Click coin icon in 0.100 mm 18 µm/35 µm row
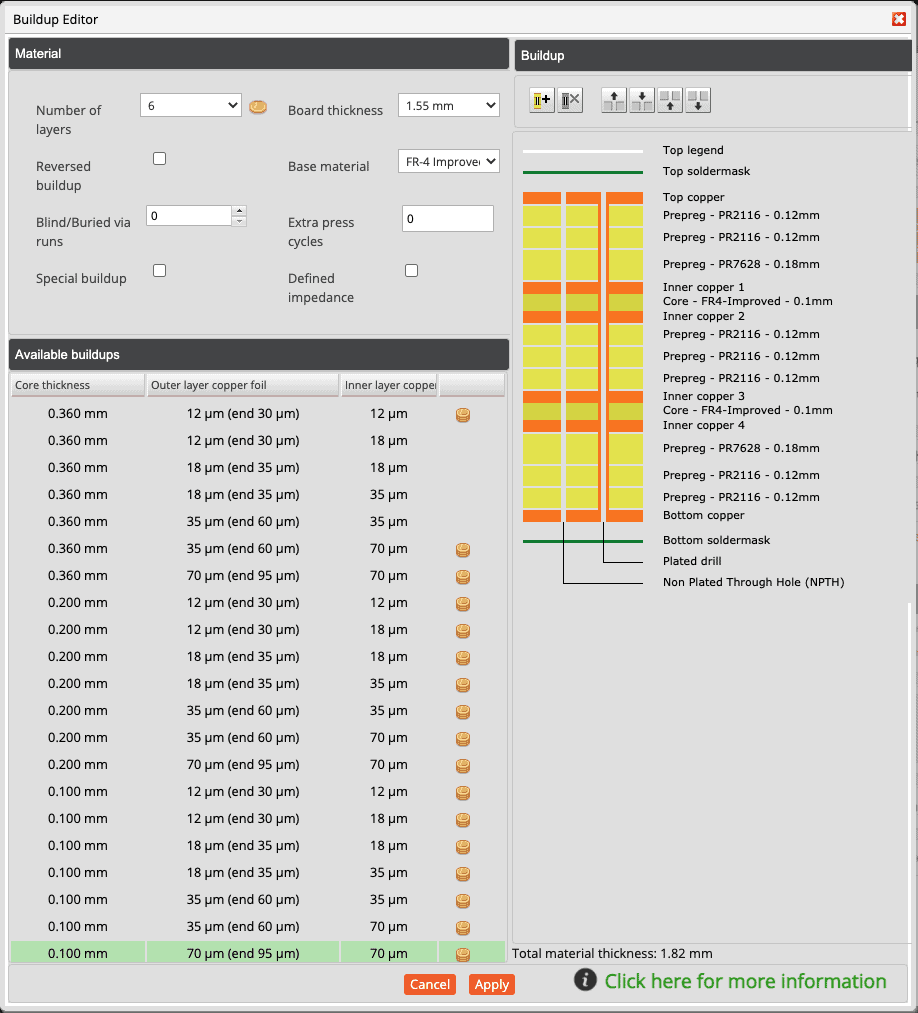This screenshot has width=918, height=1013. [463, 873]
